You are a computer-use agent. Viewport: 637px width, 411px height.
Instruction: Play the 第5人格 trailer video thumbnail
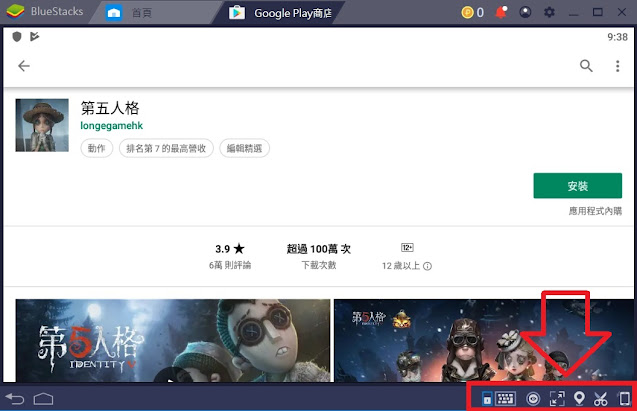173,340
